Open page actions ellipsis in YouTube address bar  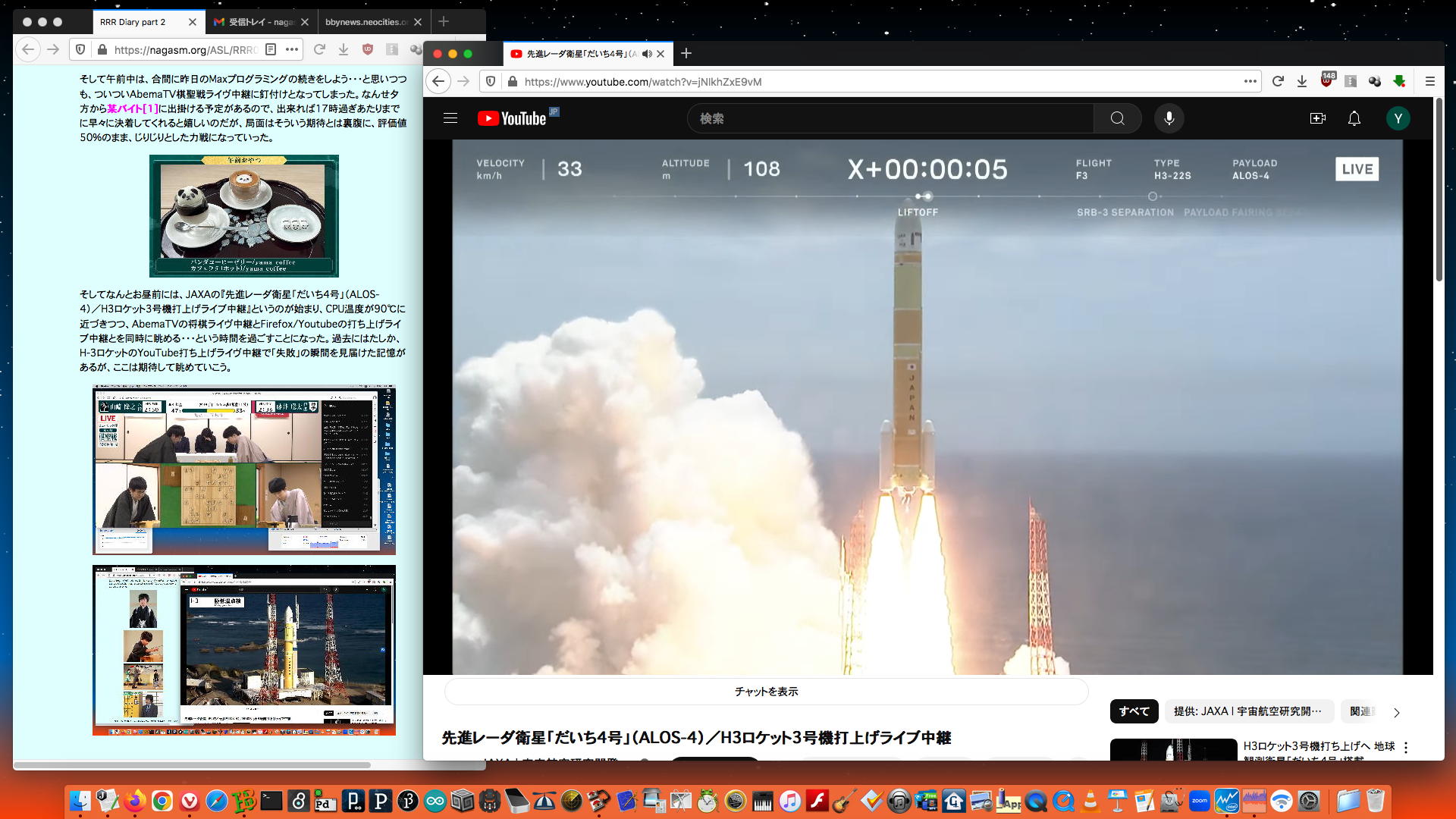pos(1250,81)
